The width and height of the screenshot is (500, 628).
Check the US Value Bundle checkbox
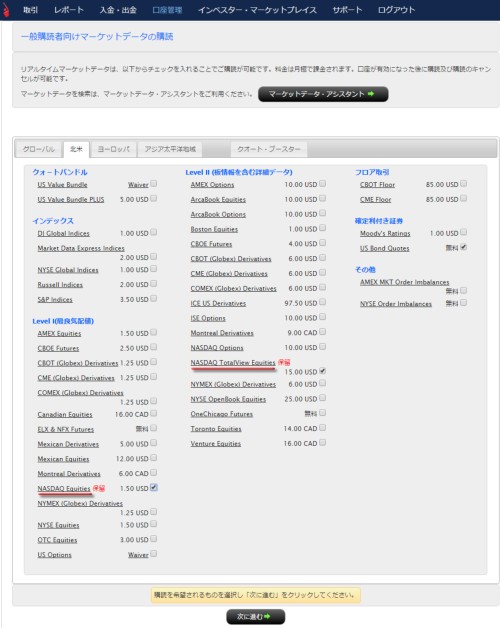pos(153,184)
